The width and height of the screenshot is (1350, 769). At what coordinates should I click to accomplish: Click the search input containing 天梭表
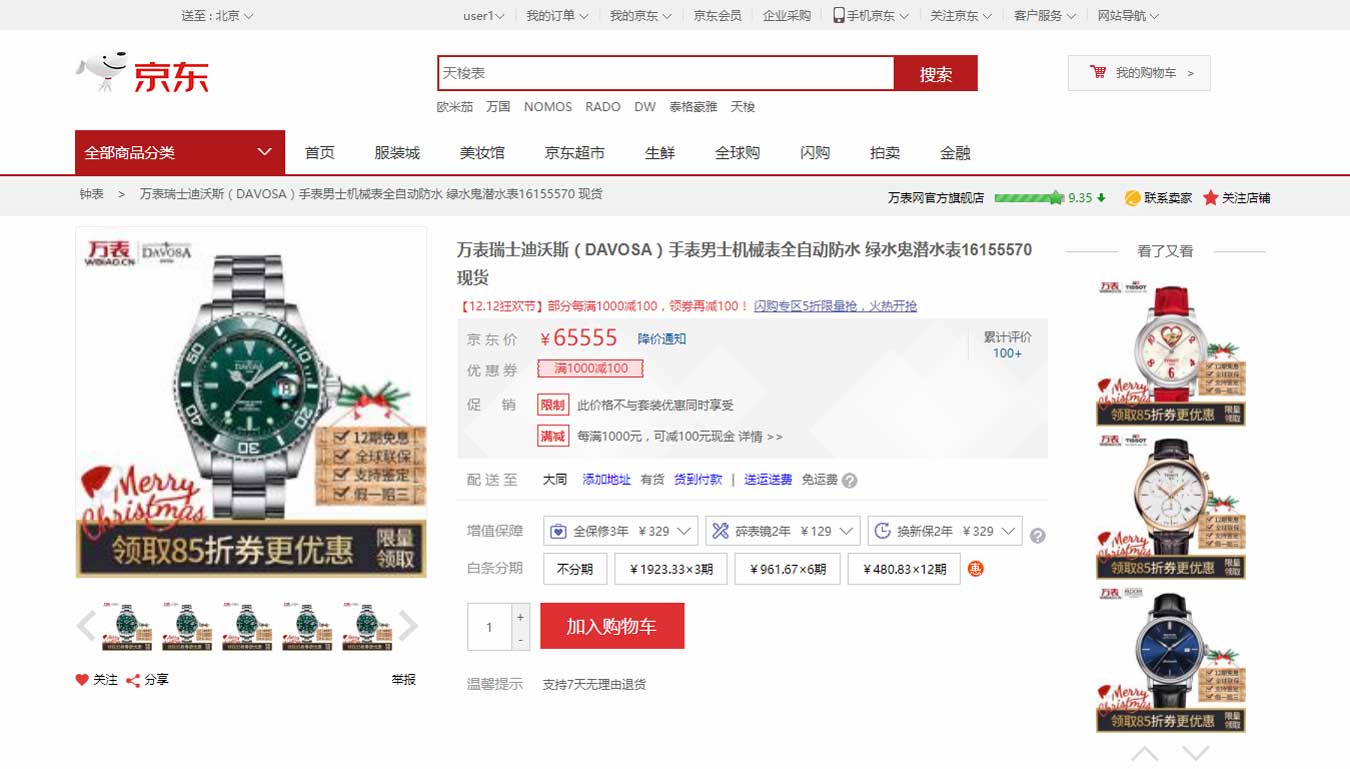click(x=666, y=73)
